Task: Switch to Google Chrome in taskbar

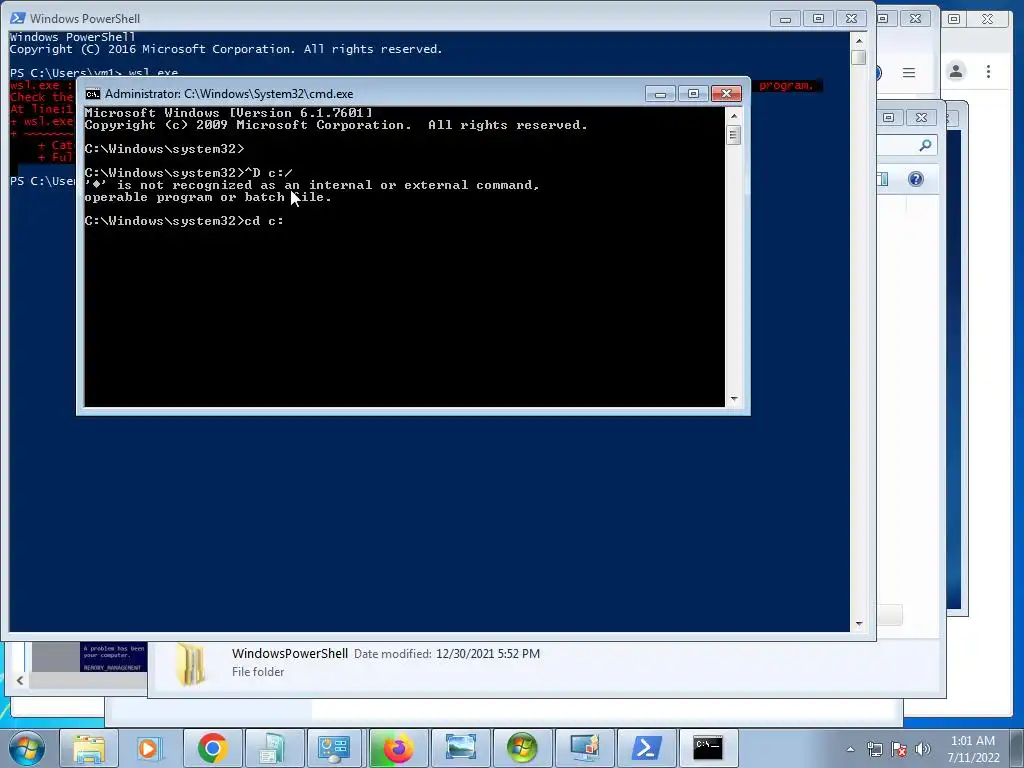Action: click(x=212, y=748)
